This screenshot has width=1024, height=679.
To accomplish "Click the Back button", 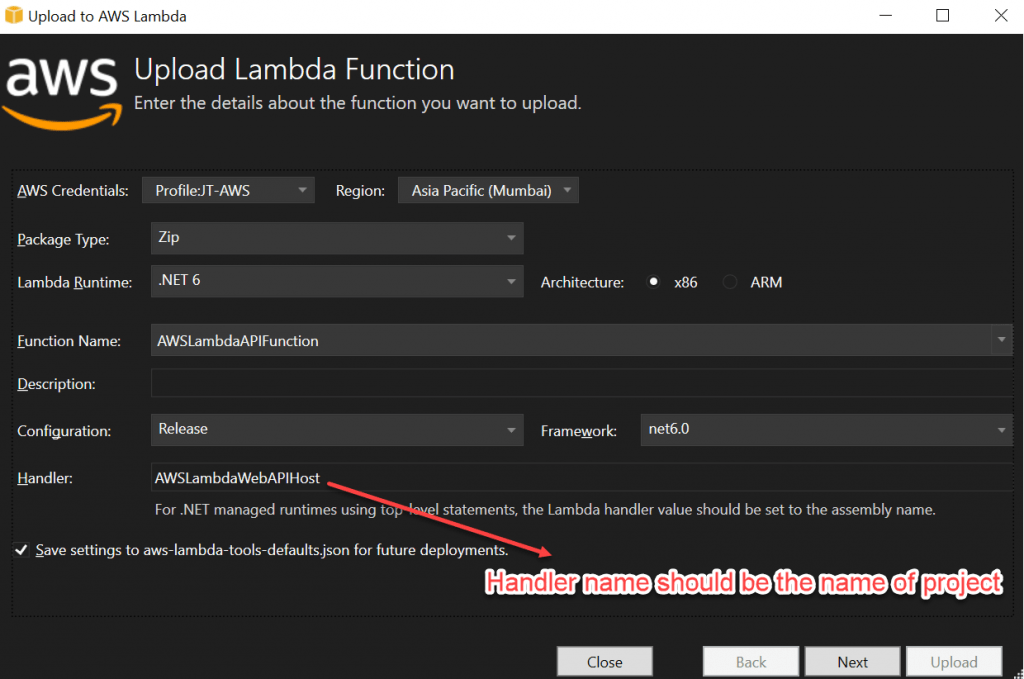I will (x=751, y=662).
